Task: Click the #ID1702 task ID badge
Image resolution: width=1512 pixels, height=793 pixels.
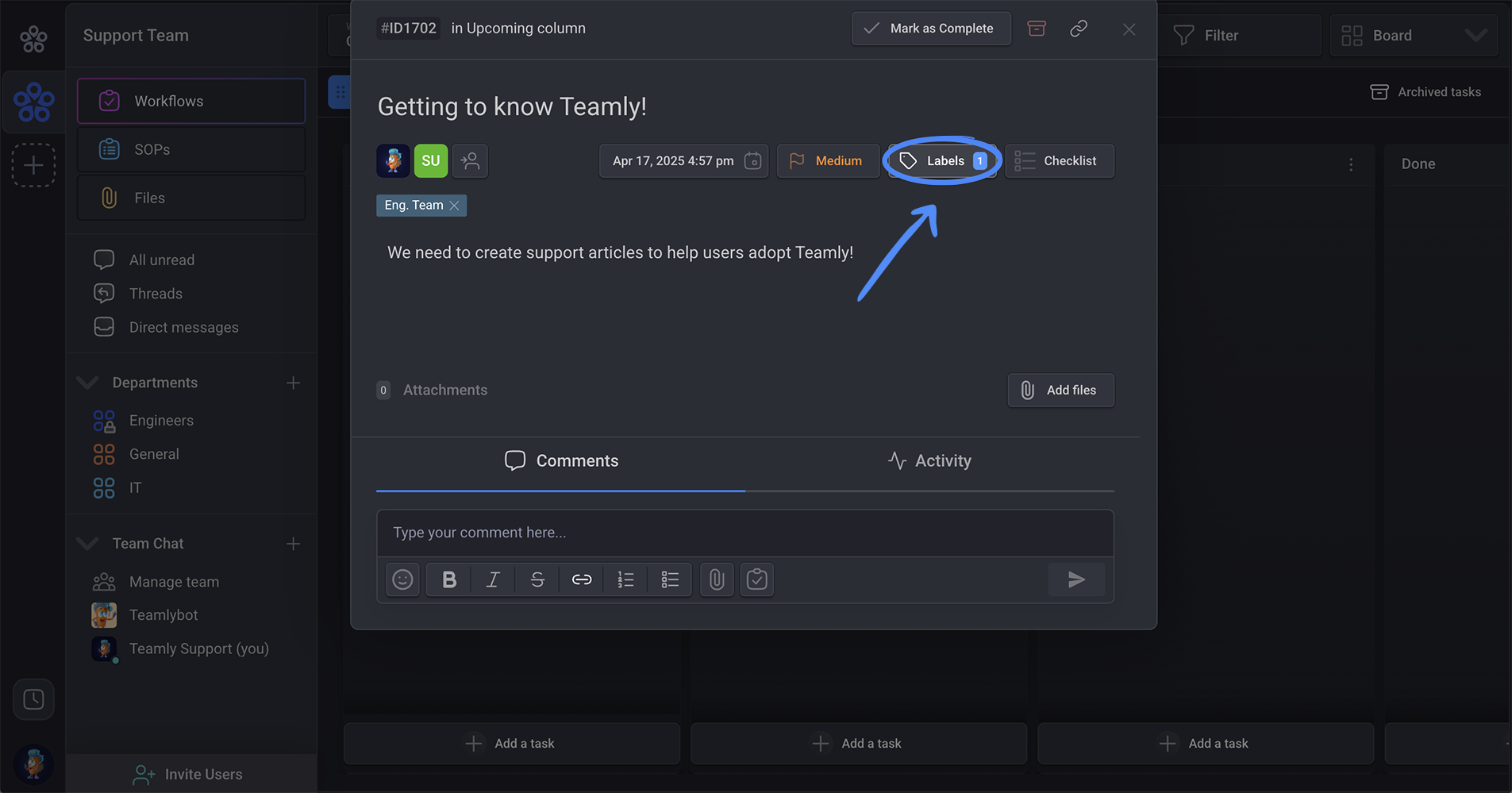Action: 408,28
